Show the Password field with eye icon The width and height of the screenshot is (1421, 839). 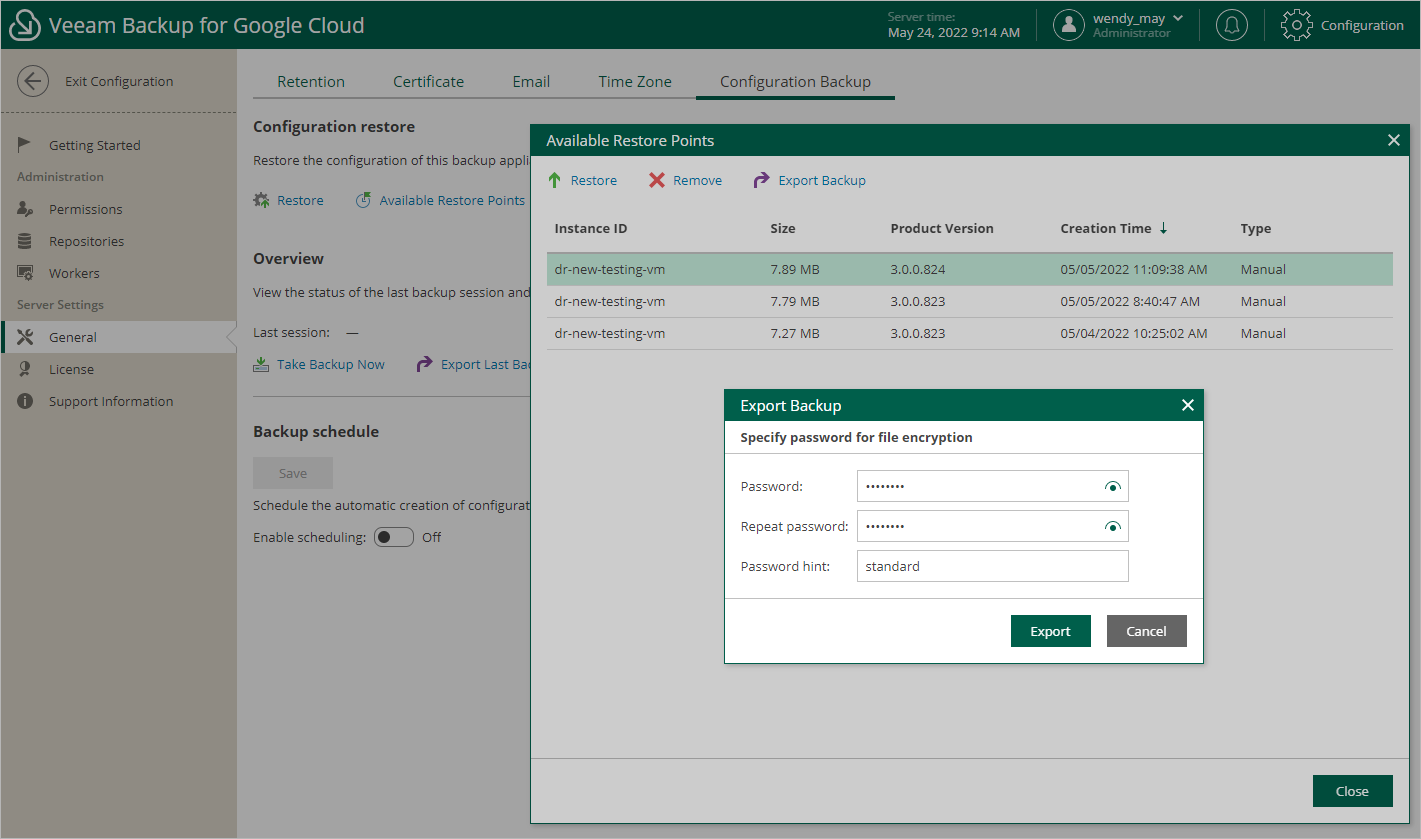coord(1112,487)
